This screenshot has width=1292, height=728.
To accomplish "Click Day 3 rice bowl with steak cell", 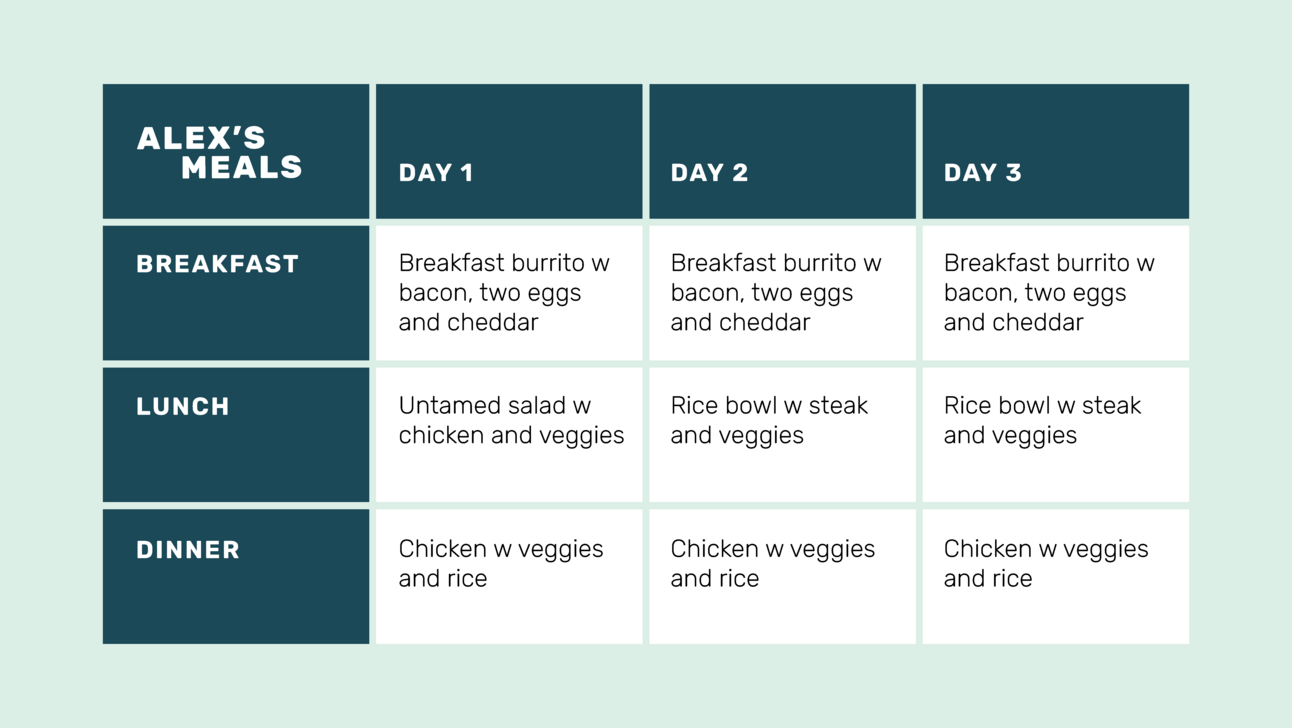I will point(1055,435).
